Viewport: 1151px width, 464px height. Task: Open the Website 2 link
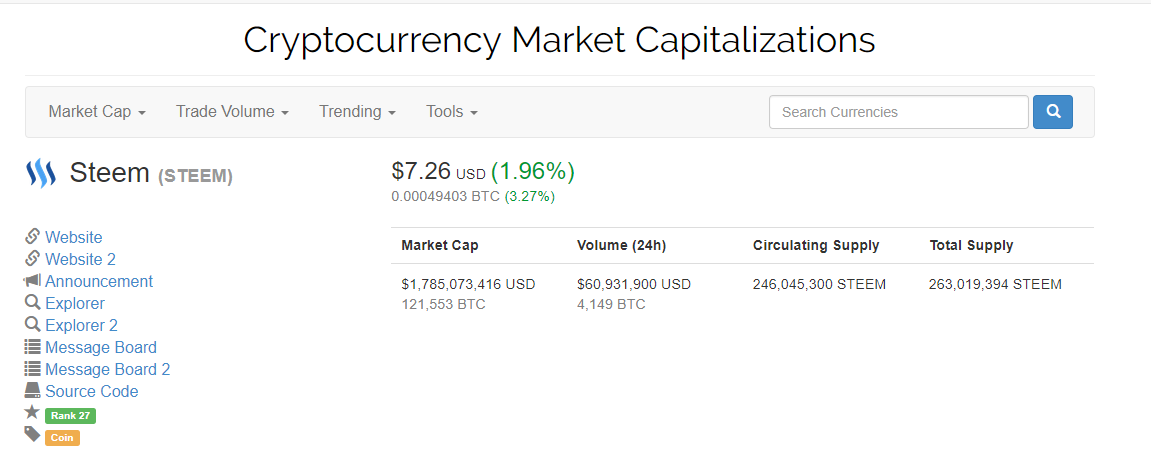click(x=80, y=259)
